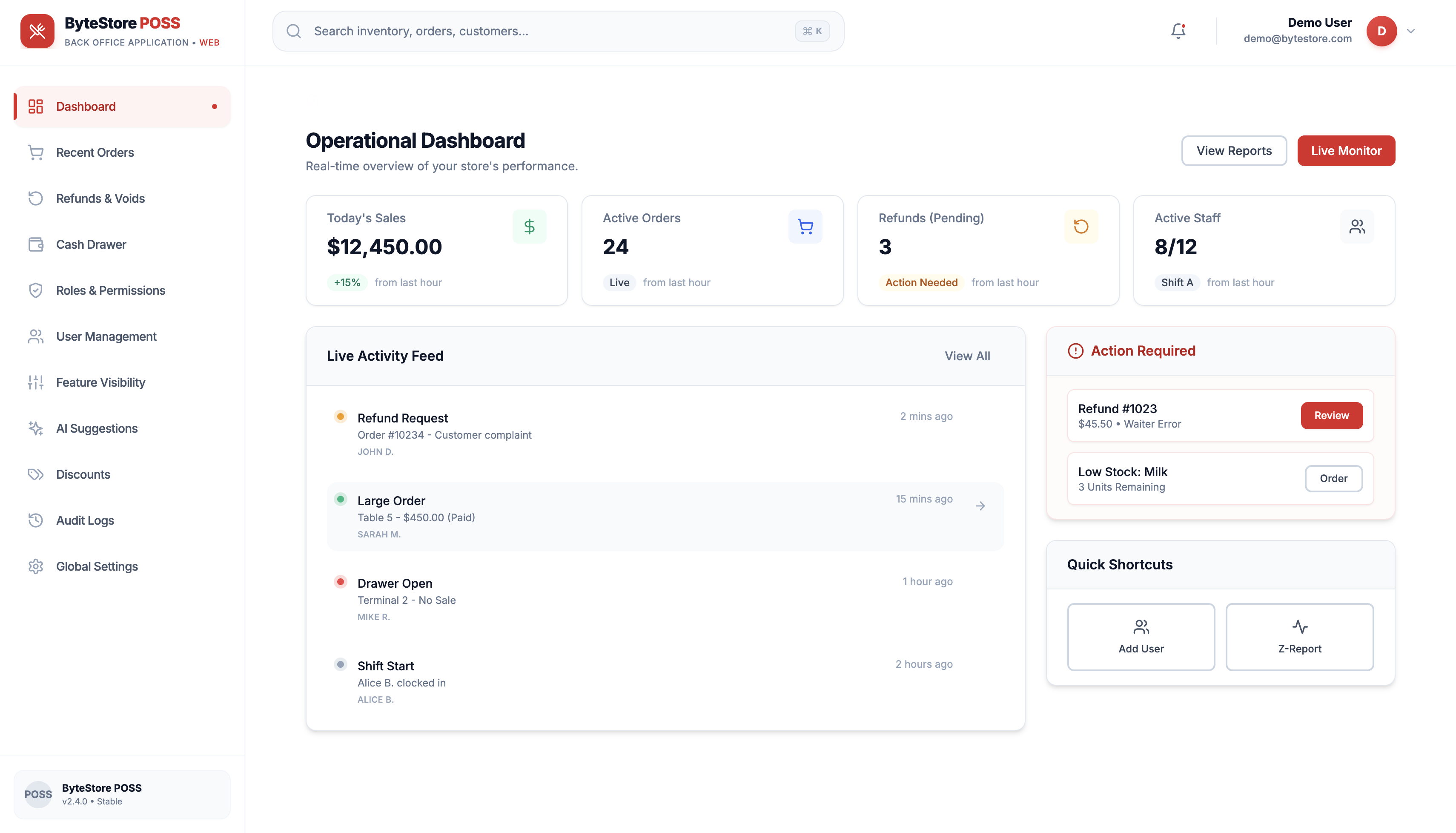Image resolution: width=1456 pixels, height=833 pixels.
Task: Click the Action Required alert icon
Action: 1075,351
